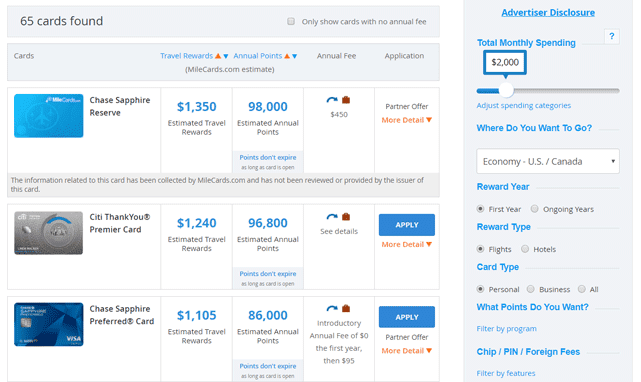Click 86,000 Estimated Annual Points value
Image resolution: width=641 pixels, height=382 pixels.
point(268,315)
